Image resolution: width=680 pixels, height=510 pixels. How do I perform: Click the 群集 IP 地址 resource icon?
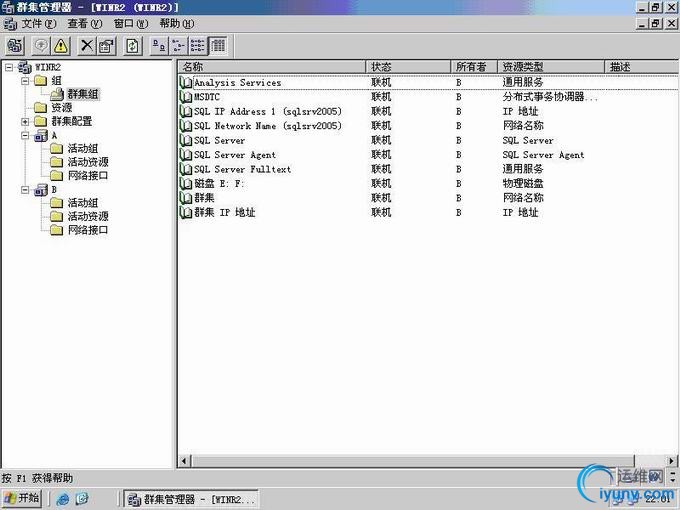pyautogui.click(x=186, y=212)
